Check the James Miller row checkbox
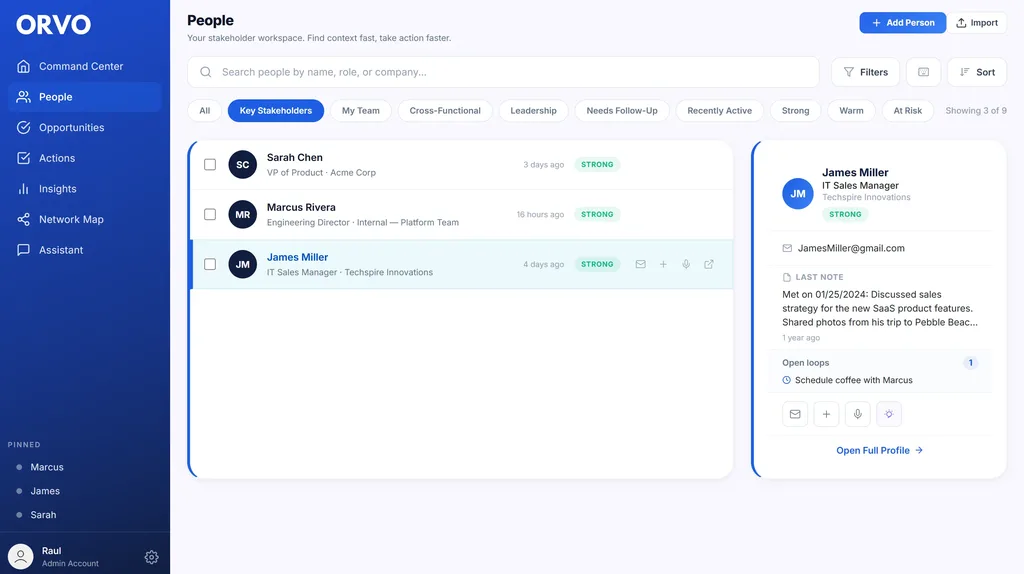This screenshot has width=1024, height=574. [x=210, y=264]
